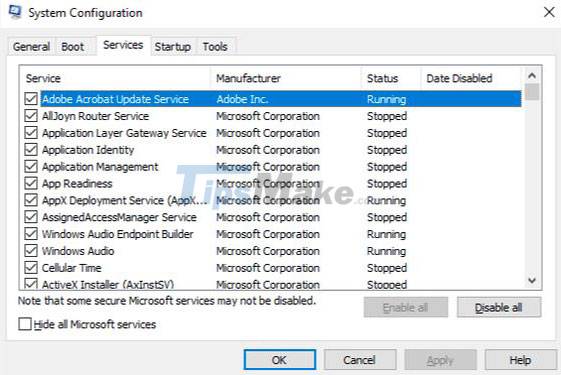Click the Disable all button

(499, 307)
